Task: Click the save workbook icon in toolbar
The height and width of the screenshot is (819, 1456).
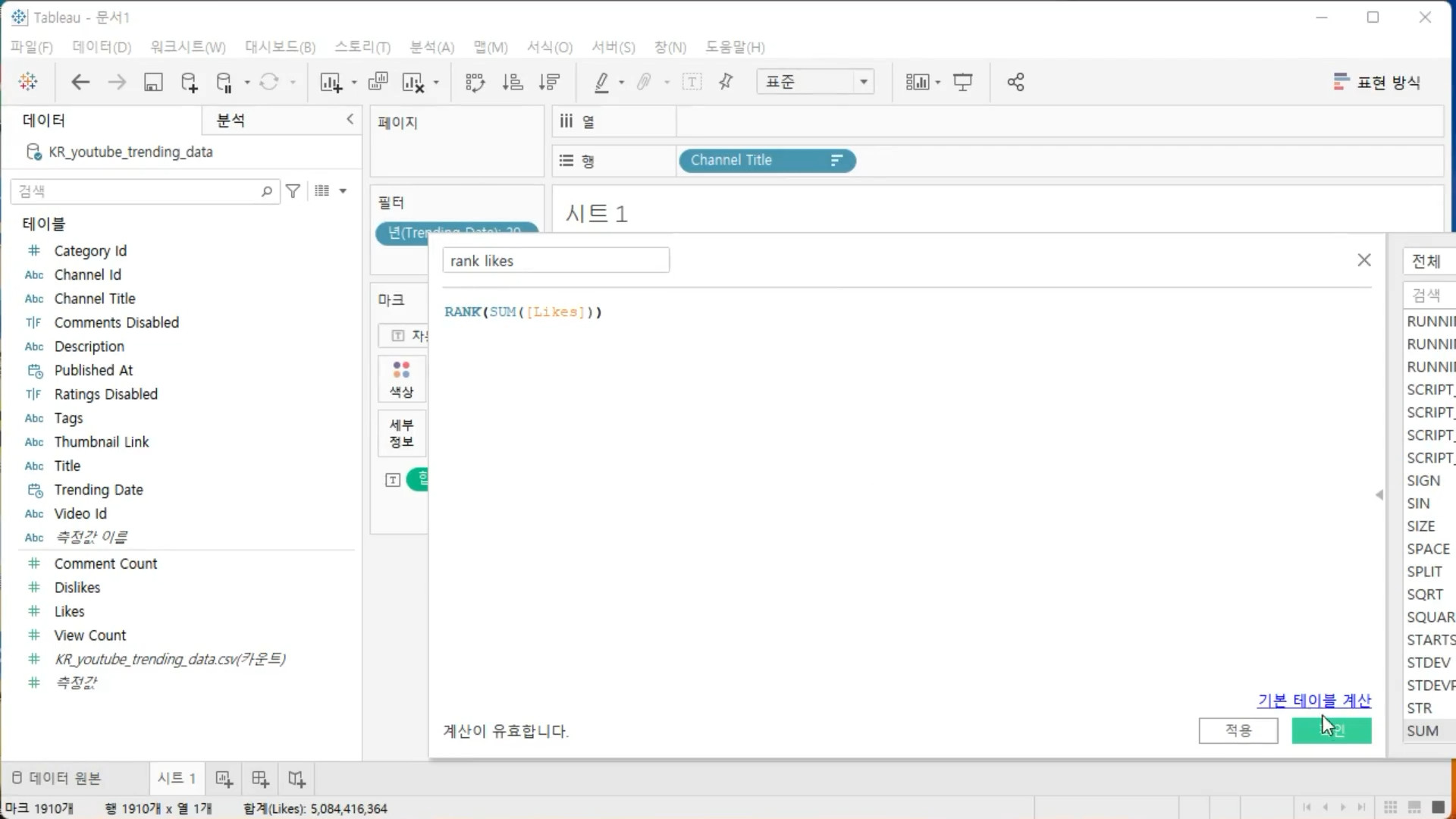Action: (x=153, y=82)
